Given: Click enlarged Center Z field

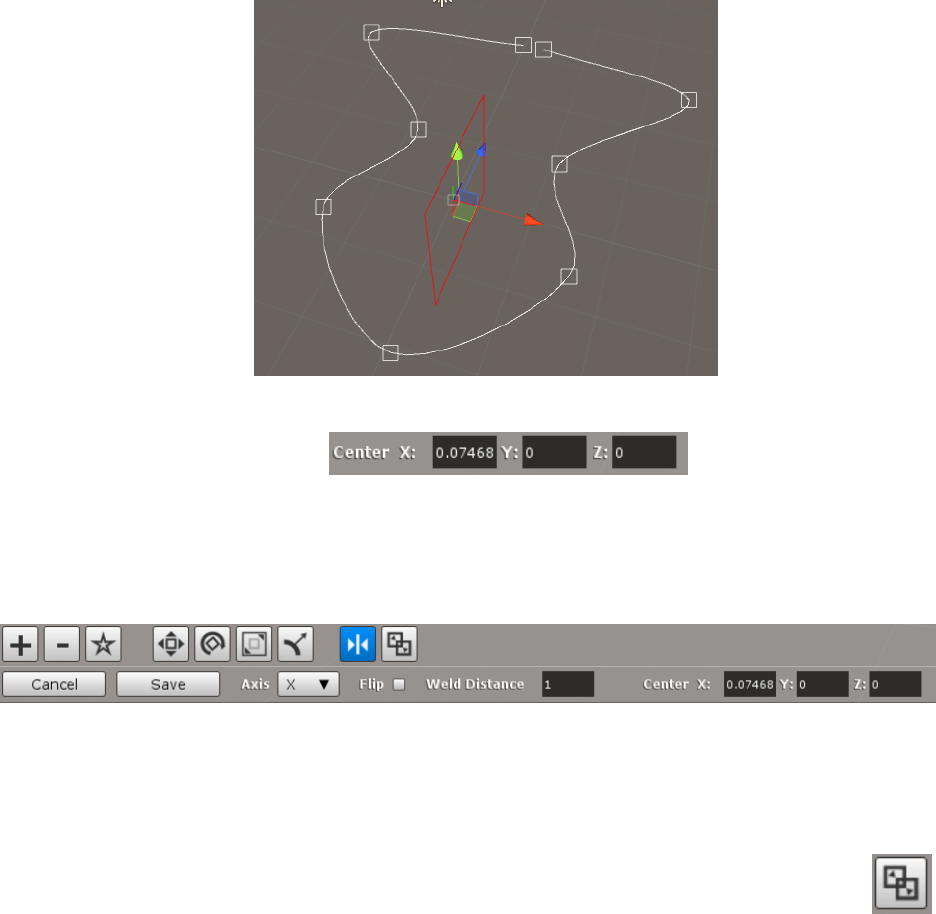Looking at the screenshot, I should point(644,453).
